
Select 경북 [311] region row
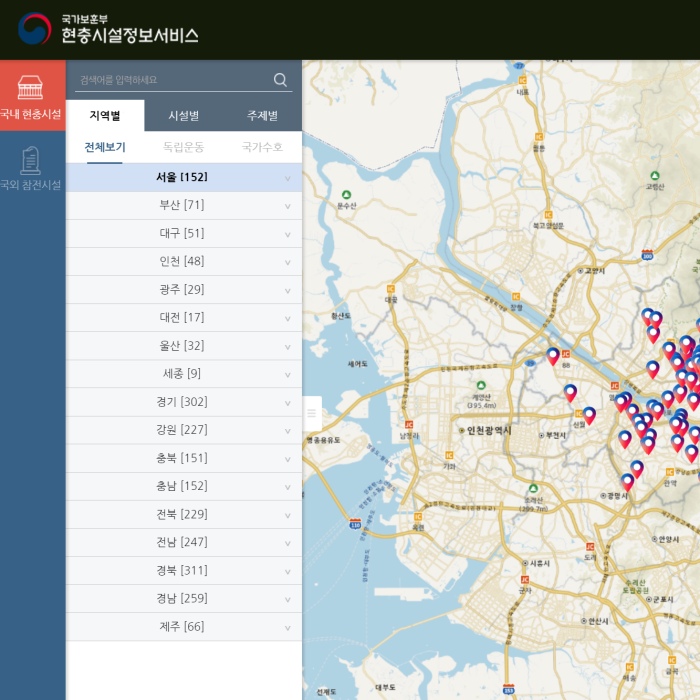(x=184, y=570)
